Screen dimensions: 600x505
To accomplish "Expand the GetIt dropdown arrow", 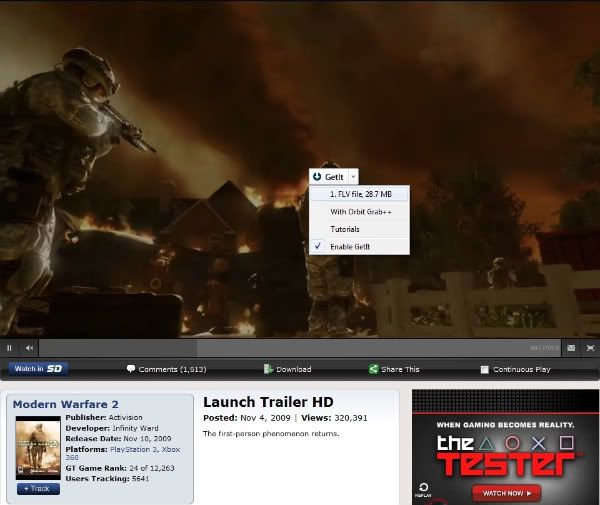I will pyautogui.click(x=353, y=177).
